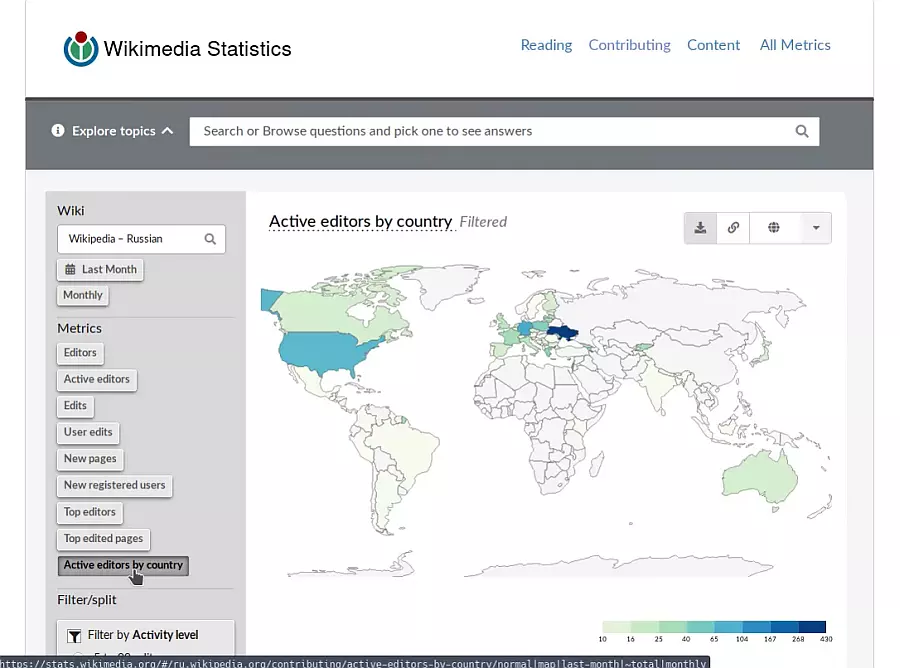900x668 pixels.
Task: Click the legend swatch between 65 and 104
Action: (x=728, y=627)
